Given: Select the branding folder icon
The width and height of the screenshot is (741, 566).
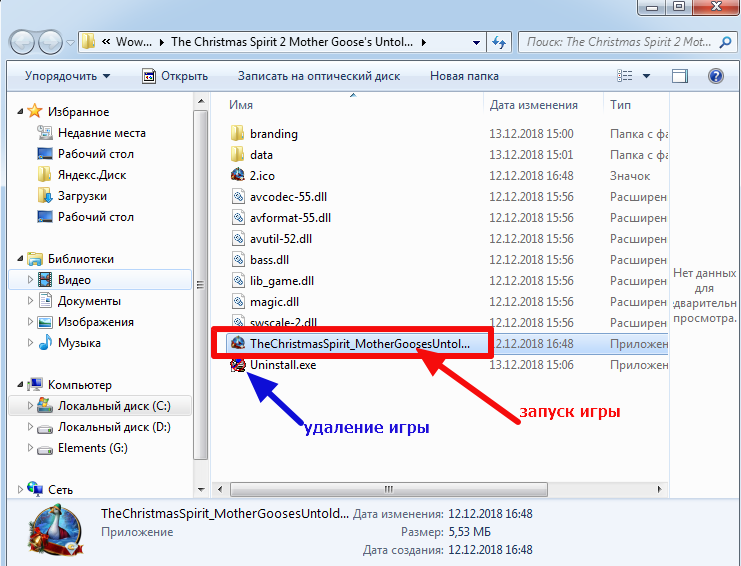Looking at the screenshot, I should 238,134.
